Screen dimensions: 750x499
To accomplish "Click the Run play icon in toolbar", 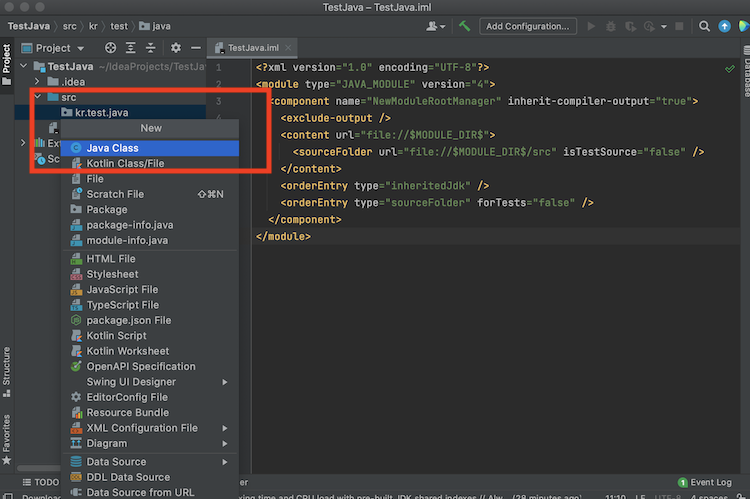I will point(591,26).
